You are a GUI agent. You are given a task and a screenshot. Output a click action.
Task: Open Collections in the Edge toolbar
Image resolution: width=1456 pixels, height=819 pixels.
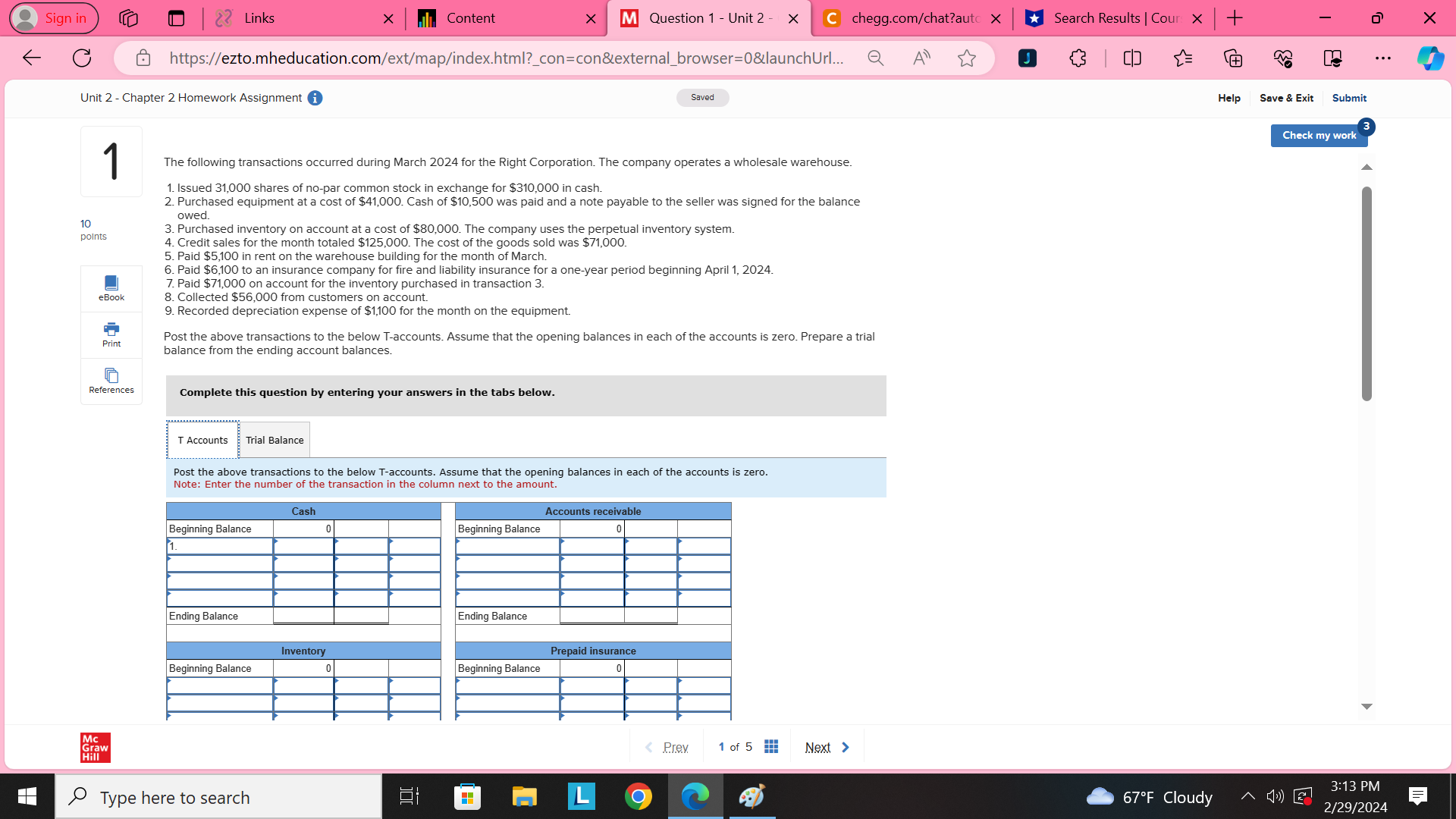1232,58
